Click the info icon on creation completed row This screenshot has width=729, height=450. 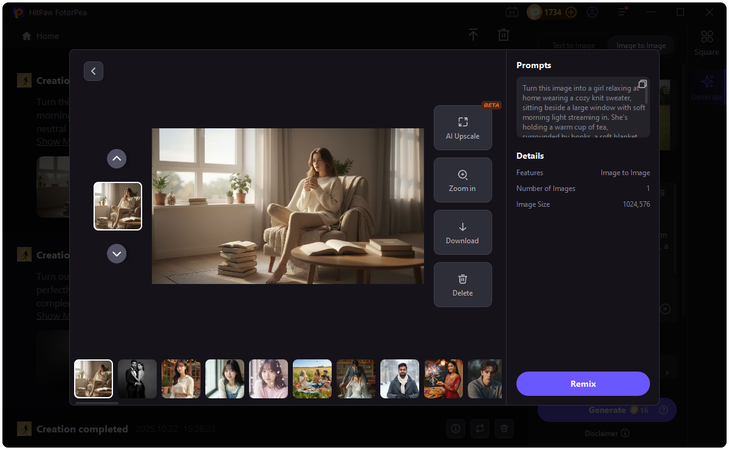pos(456,429)
